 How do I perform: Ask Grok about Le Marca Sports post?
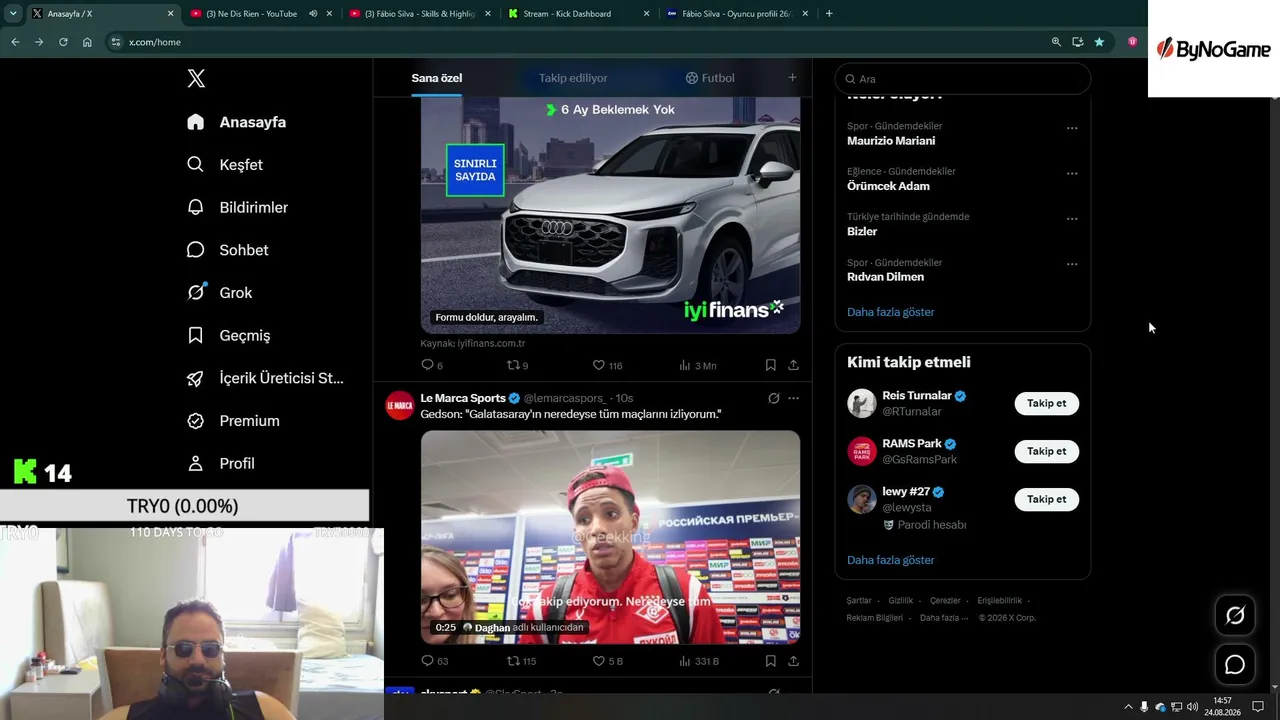coord(773,398)
